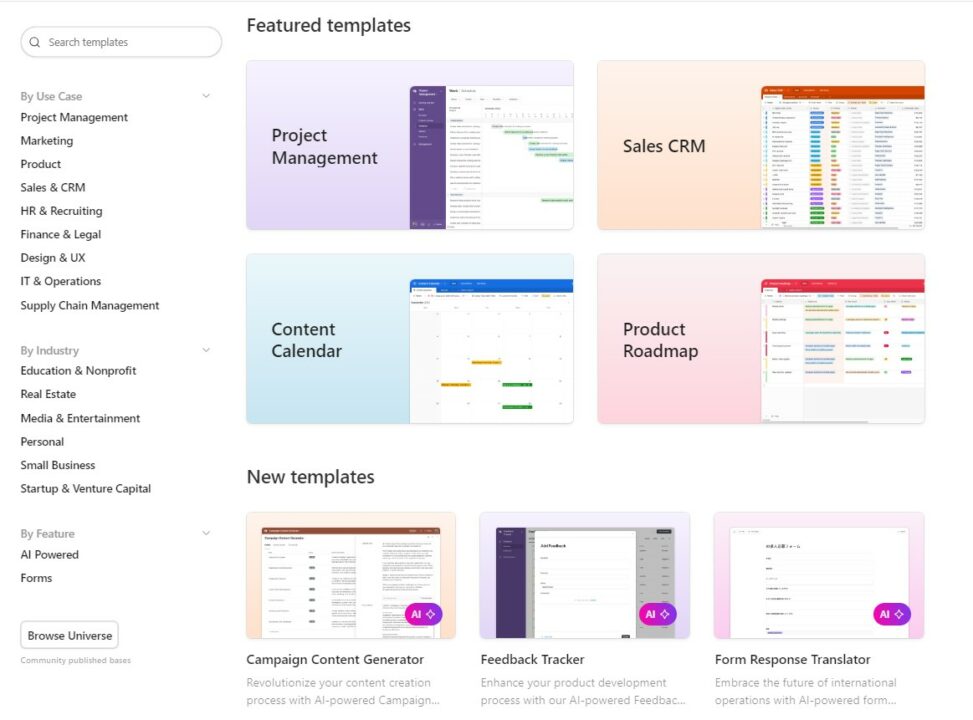The height and width of the screenshot is (720, 973).
Task: Open the Product Roadmap featured card
Action: click(x=761, y=339)
